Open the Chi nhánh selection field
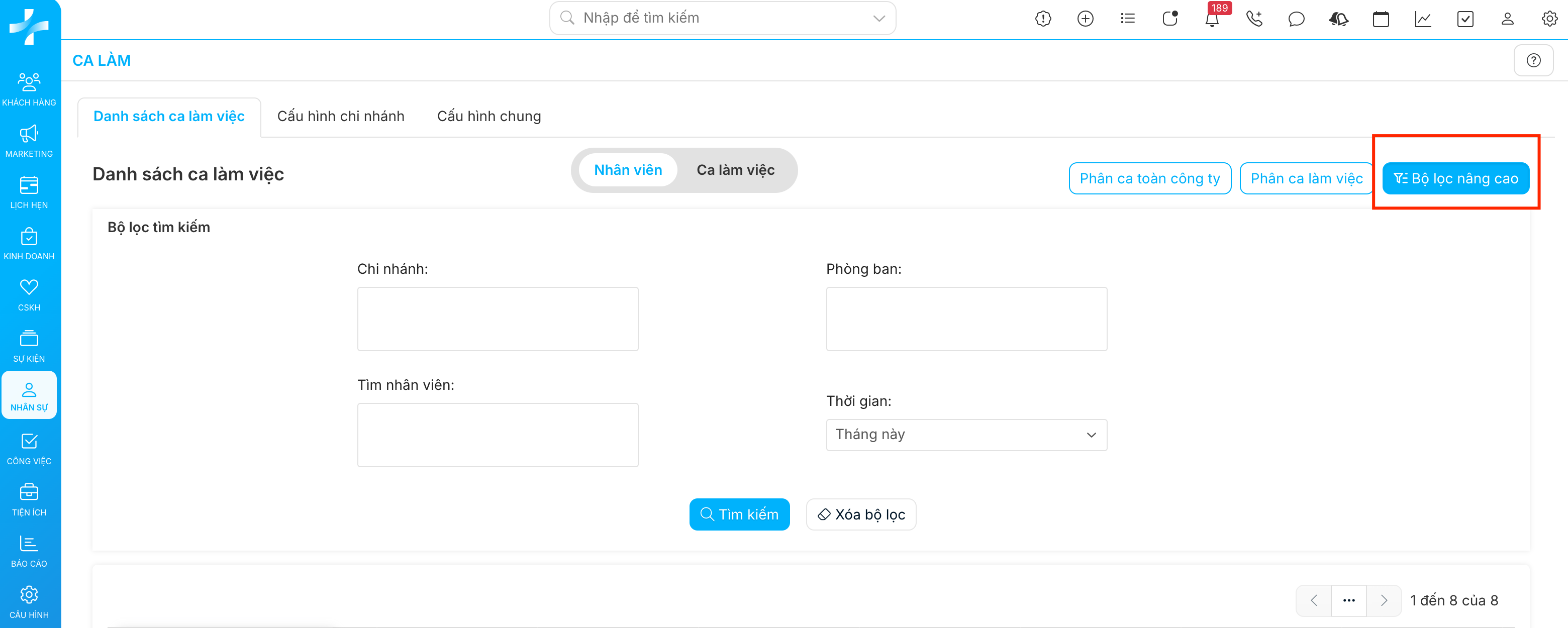 [498, 319]
